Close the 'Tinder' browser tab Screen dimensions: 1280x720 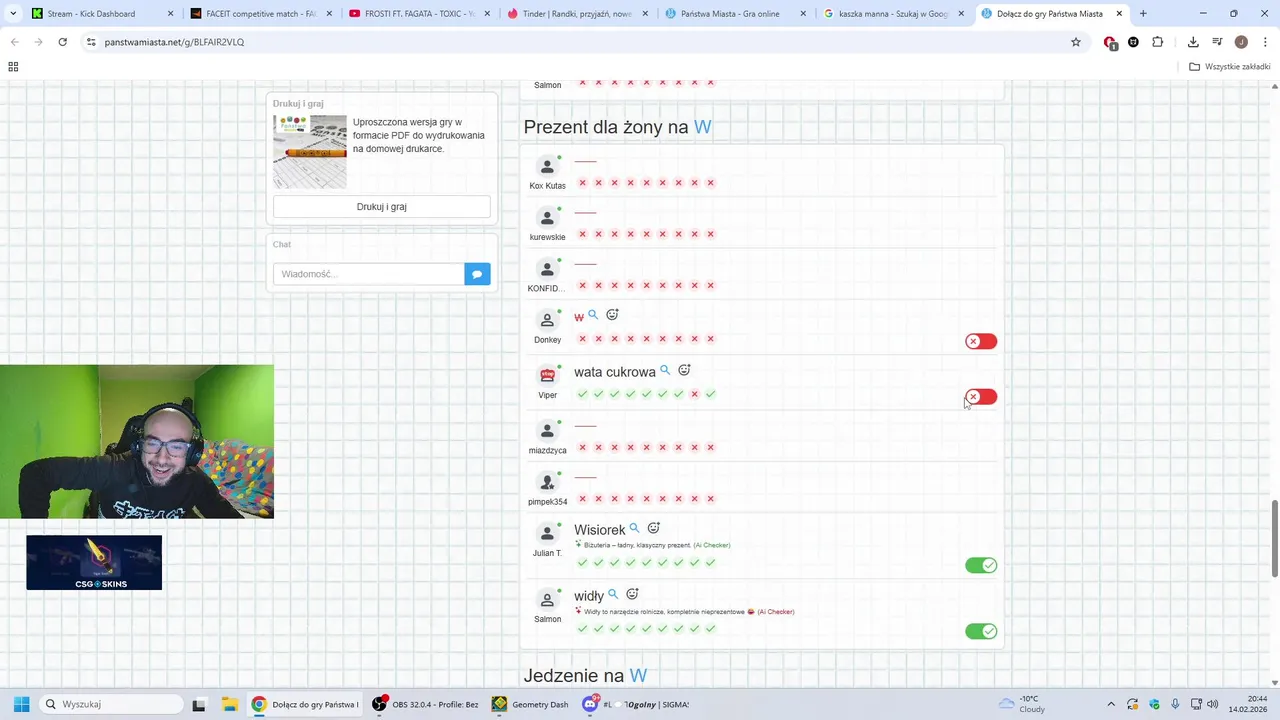(x=644, y=14)
